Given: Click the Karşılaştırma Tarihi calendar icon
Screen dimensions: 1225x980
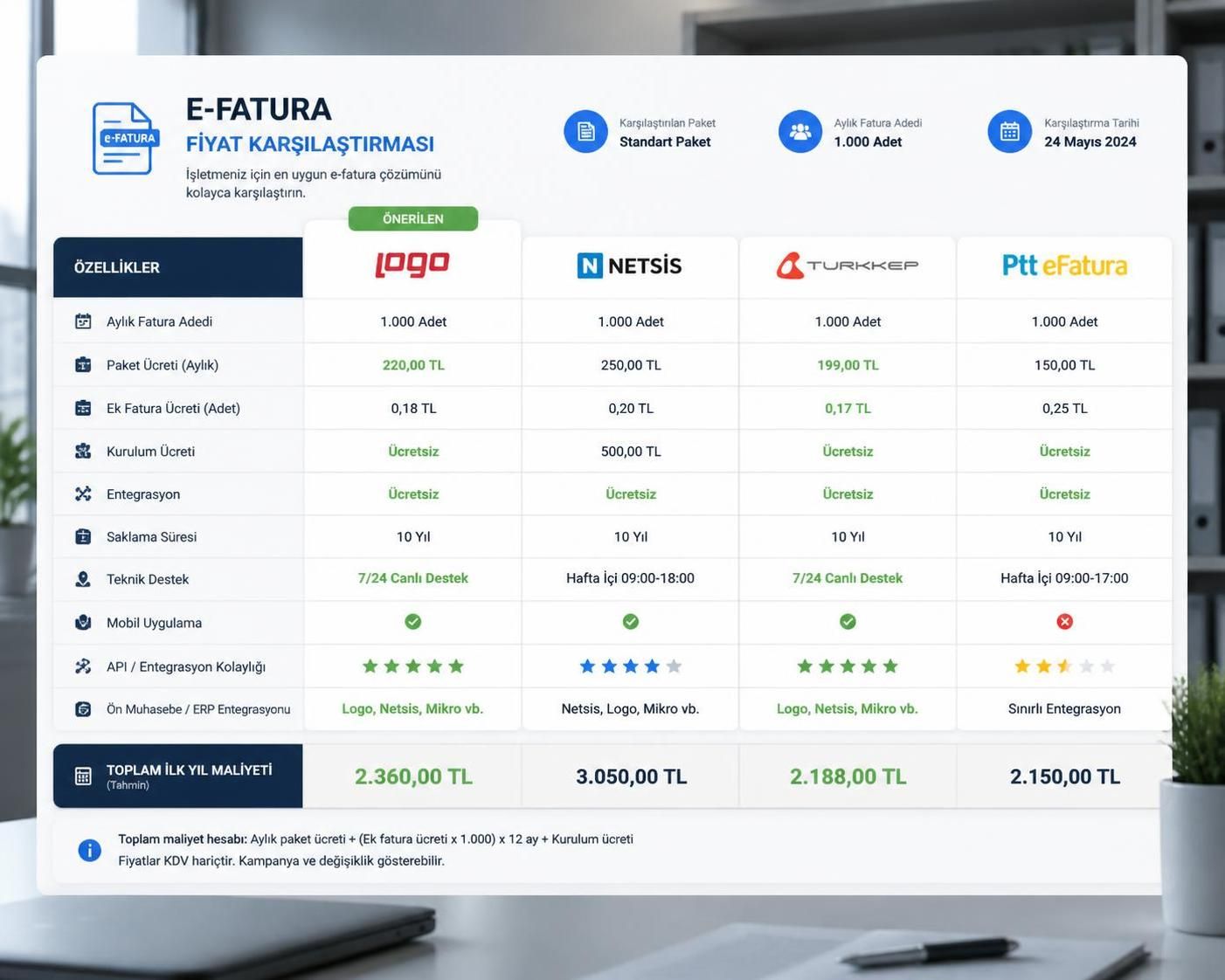Looking at the screenshot, I should click(x=1010, y=131).
